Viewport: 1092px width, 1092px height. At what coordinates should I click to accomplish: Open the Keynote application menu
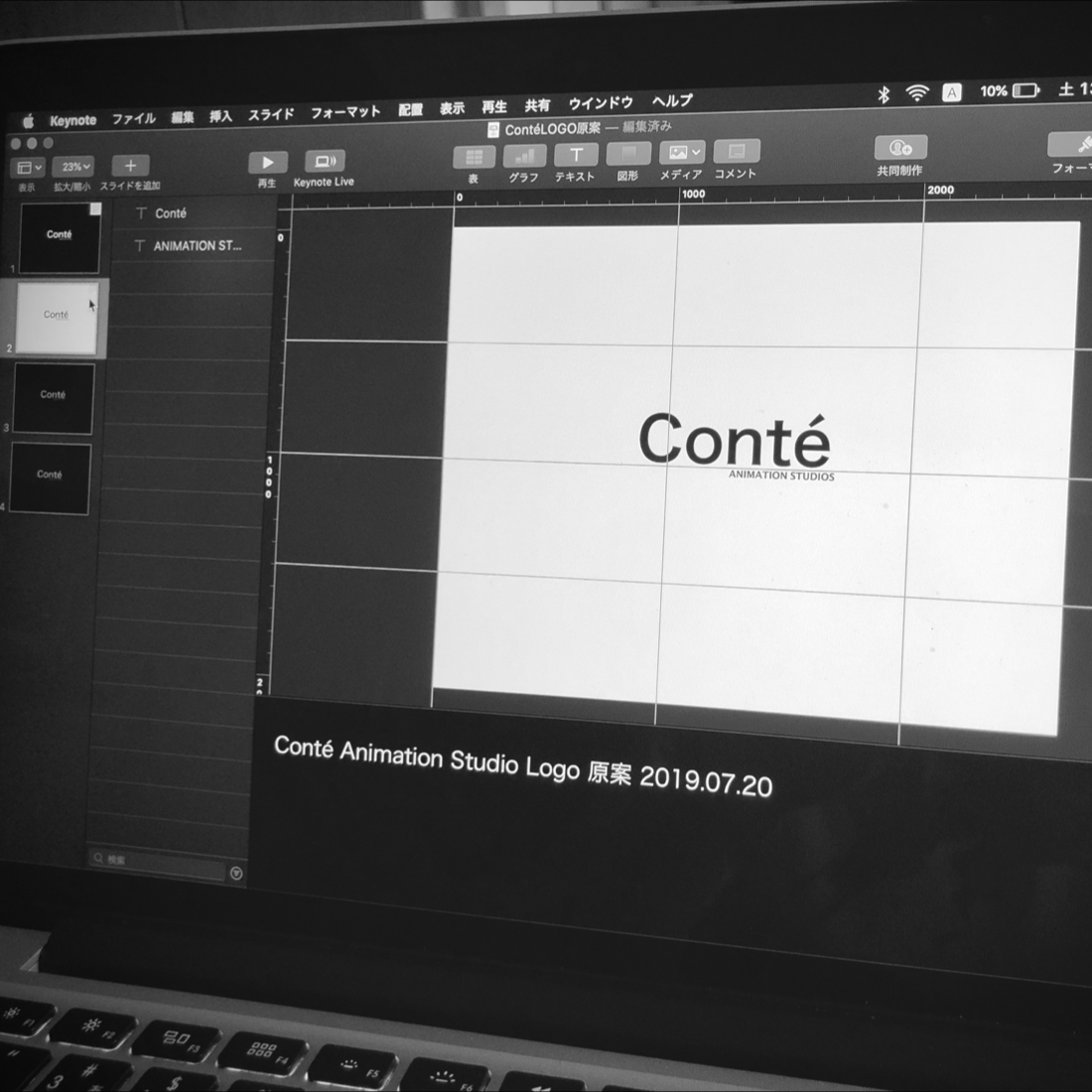tap(73, 120)
